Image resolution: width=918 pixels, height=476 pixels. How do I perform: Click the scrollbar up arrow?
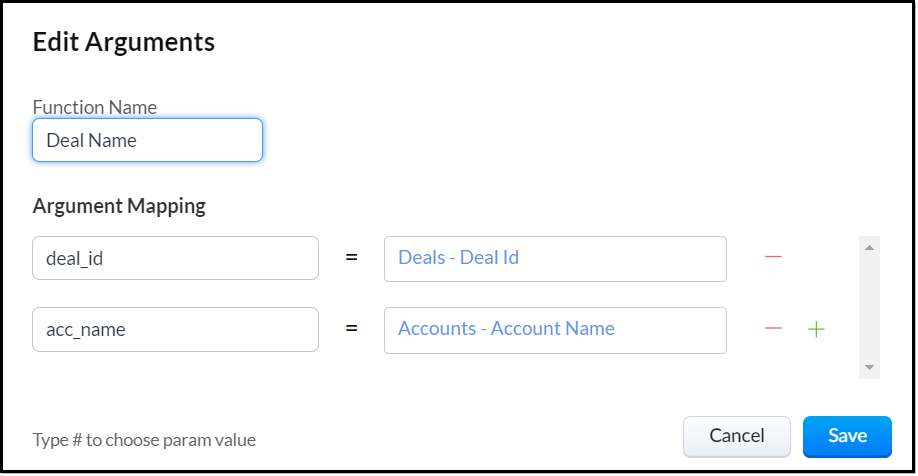(x=869, y=247)
